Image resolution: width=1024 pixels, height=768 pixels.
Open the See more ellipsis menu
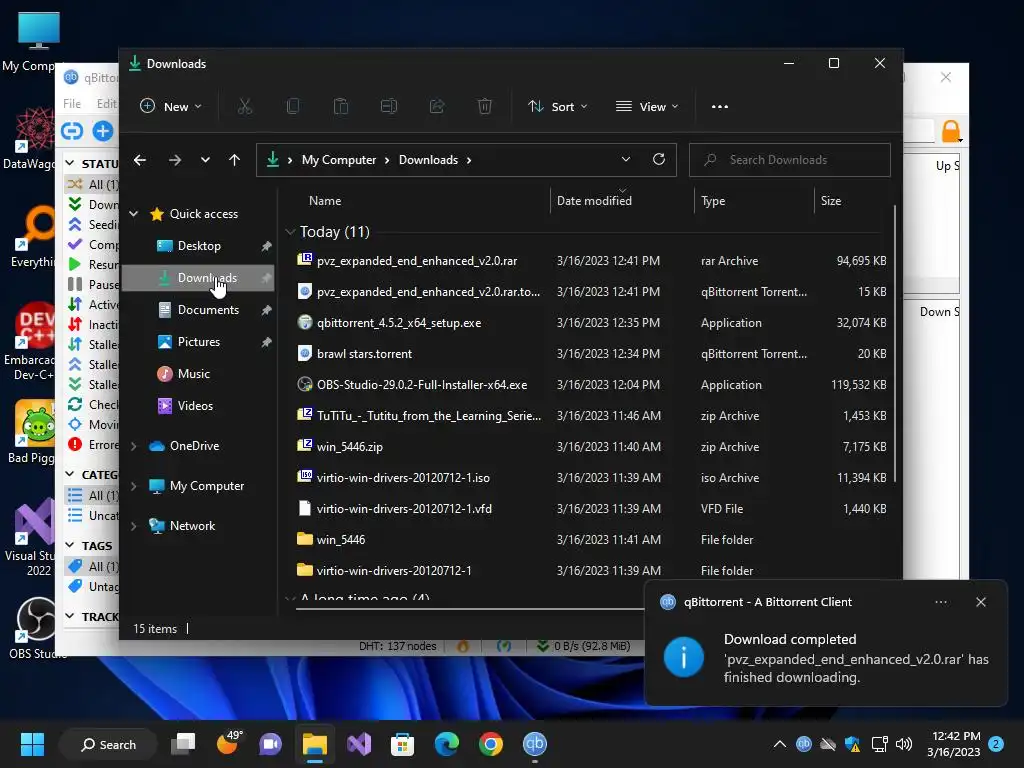720,106
